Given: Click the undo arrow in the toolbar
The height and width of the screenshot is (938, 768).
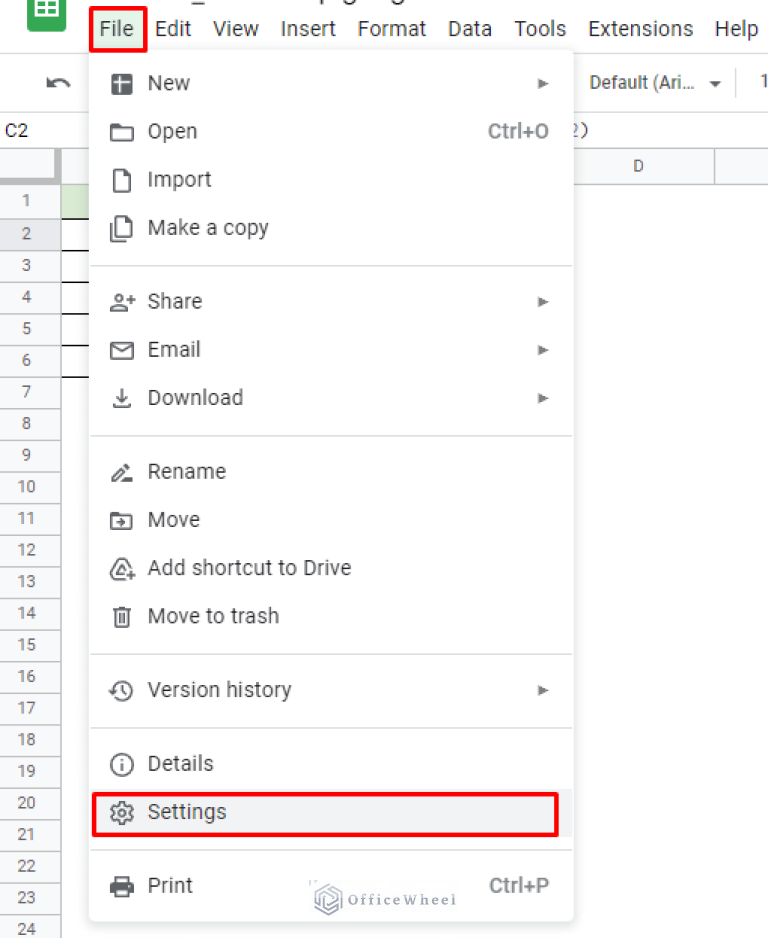Looking at the screenshot, I should (57, 84).
